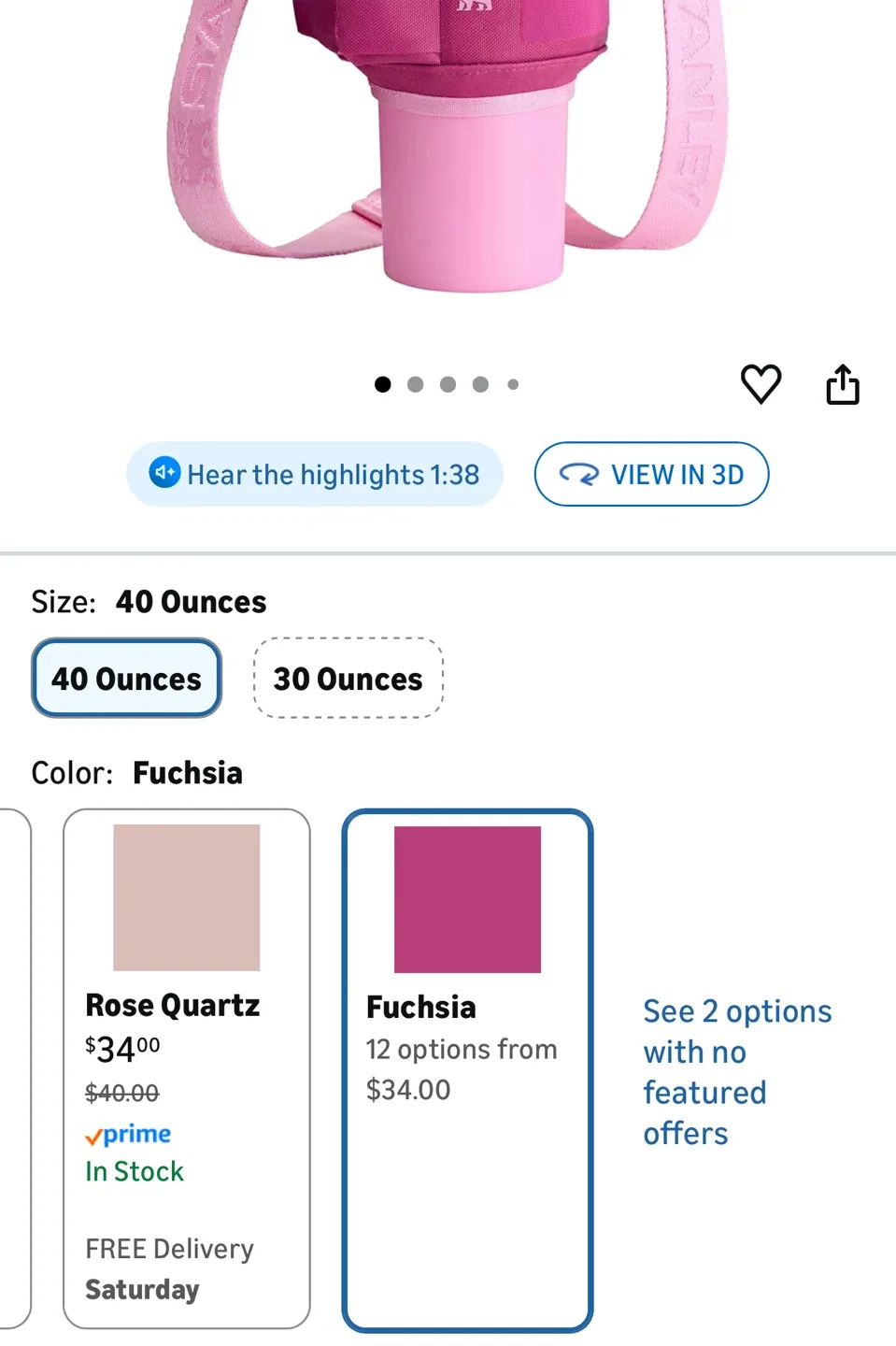Click the 3D rotation icon
This screenshot has height=1346, width=896.
(x=580, y=474)
